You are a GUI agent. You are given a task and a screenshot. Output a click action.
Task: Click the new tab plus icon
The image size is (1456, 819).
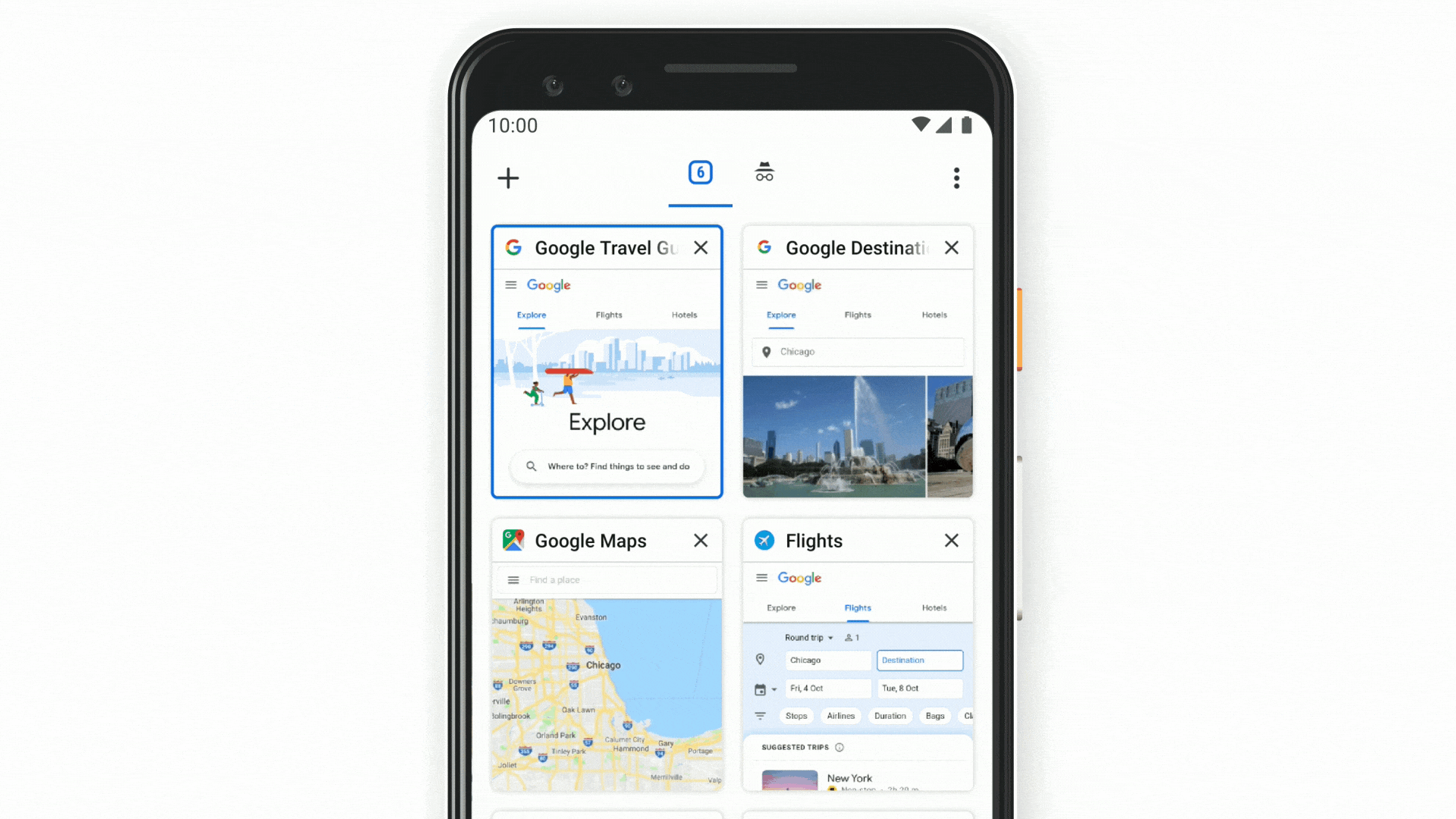(509, 178)
